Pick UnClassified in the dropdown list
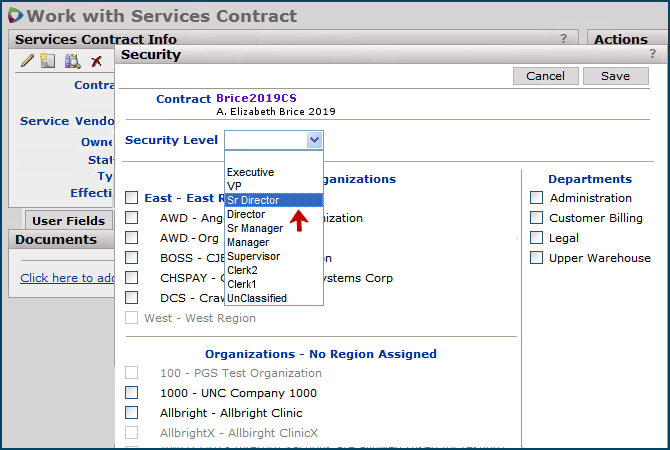This screenshot has width=670, height=450. (x=257, y=298)
